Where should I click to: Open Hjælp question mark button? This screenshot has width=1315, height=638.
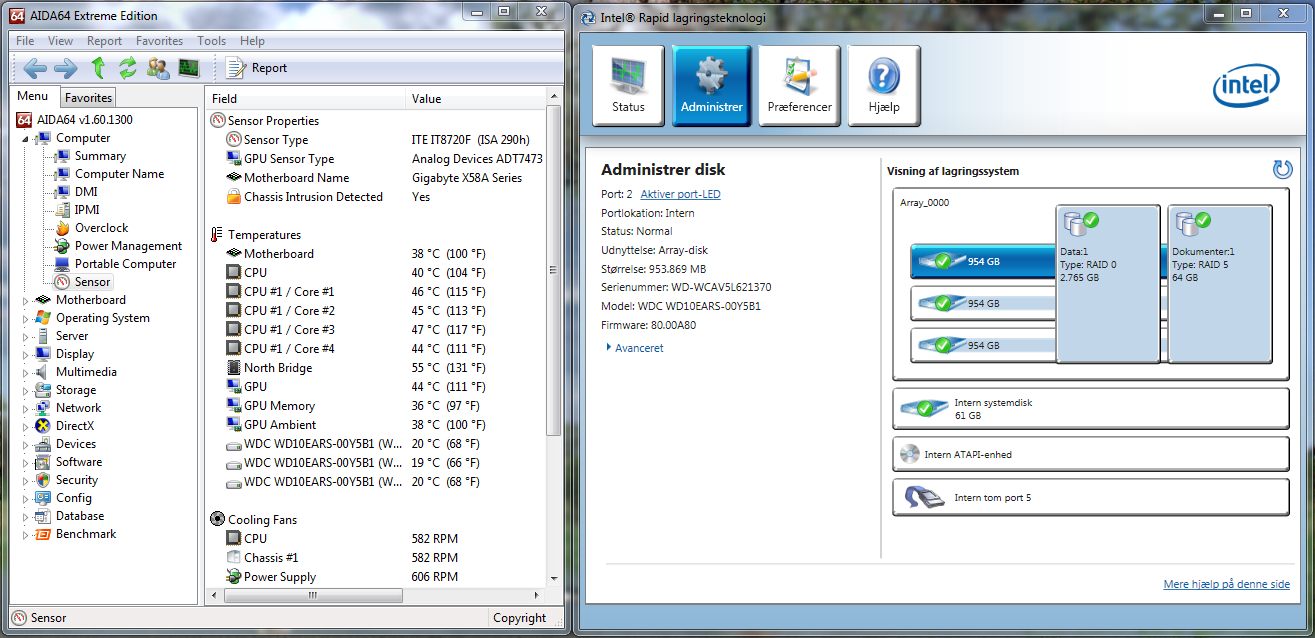(884, 86)
